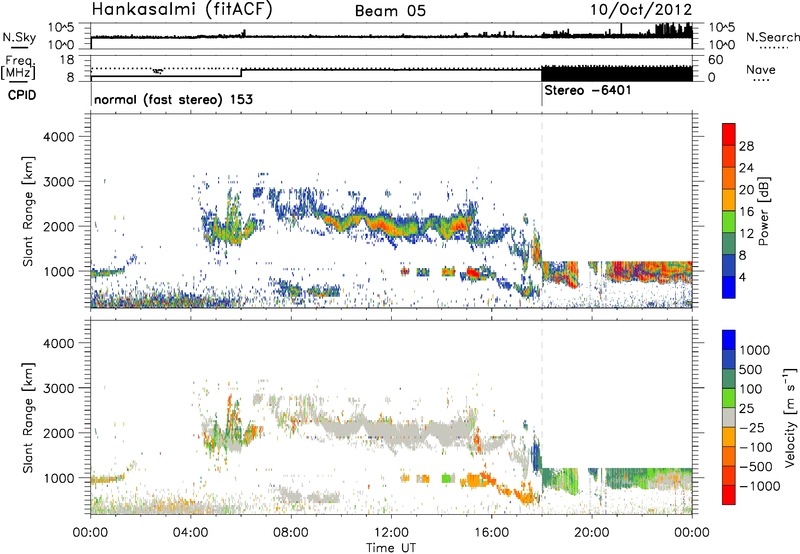Click the "16" label on power colorbar
800x554 pixels.
pyautogui.click(x=746, y=211)
